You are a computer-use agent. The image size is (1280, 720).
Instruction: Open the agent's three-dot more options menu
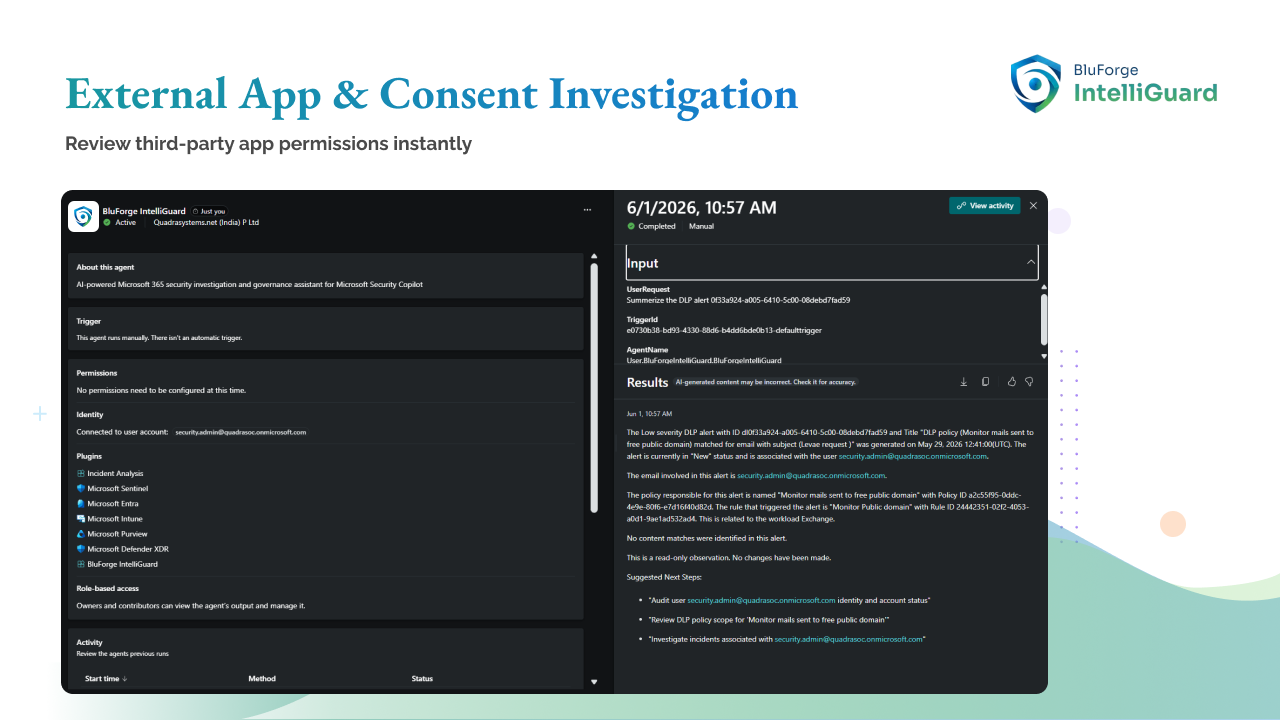[587, 210]
